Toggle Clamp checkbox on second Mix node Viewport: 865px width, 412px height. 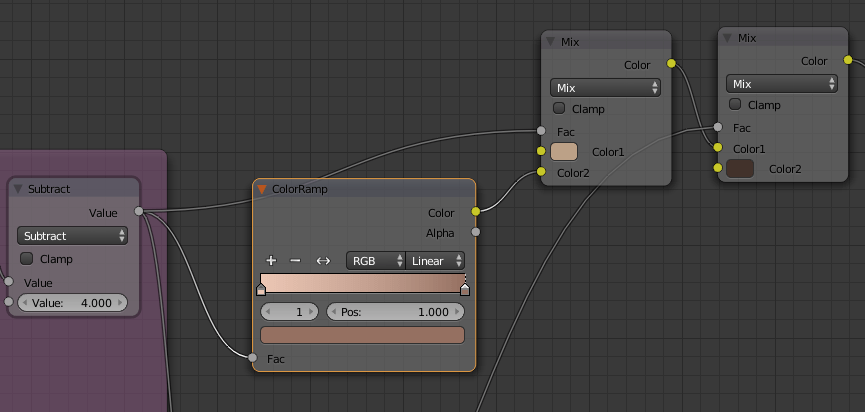(x=735, y=104)
